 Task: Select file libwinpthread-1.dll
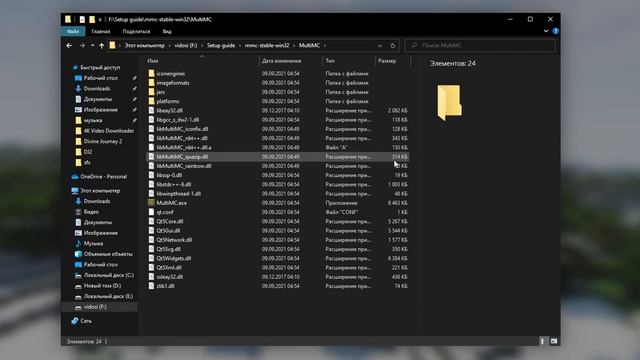tap(178, 193)
